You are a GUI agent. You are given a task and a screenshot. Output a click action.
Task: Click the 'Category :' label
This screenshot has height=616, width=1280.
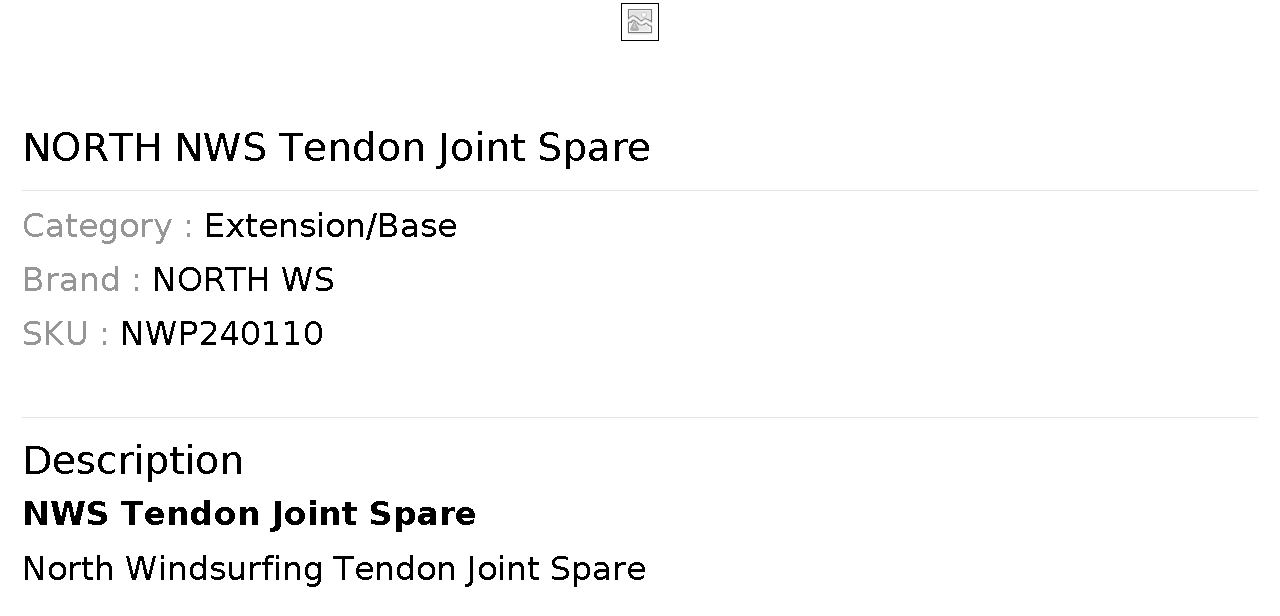coord(107,226)
